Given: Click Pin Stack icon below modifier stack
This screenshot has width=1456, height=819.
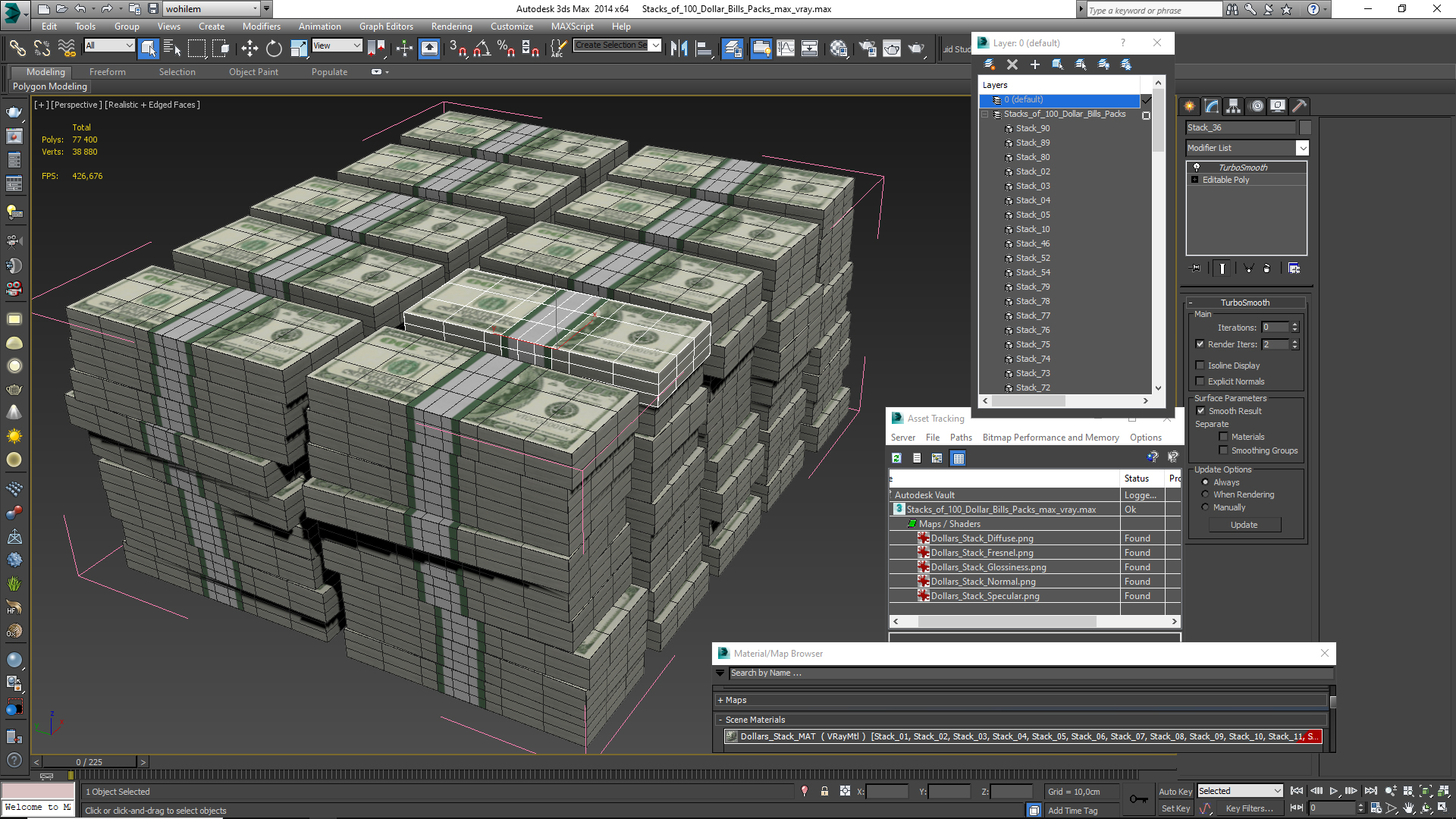Looking at the screenshot, I should [1196, 268].
